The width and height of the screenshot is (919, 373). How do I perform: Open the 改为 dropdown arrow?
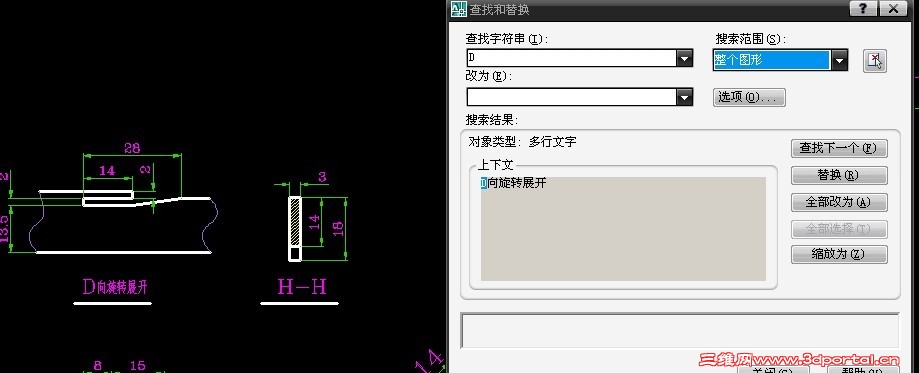685,97
